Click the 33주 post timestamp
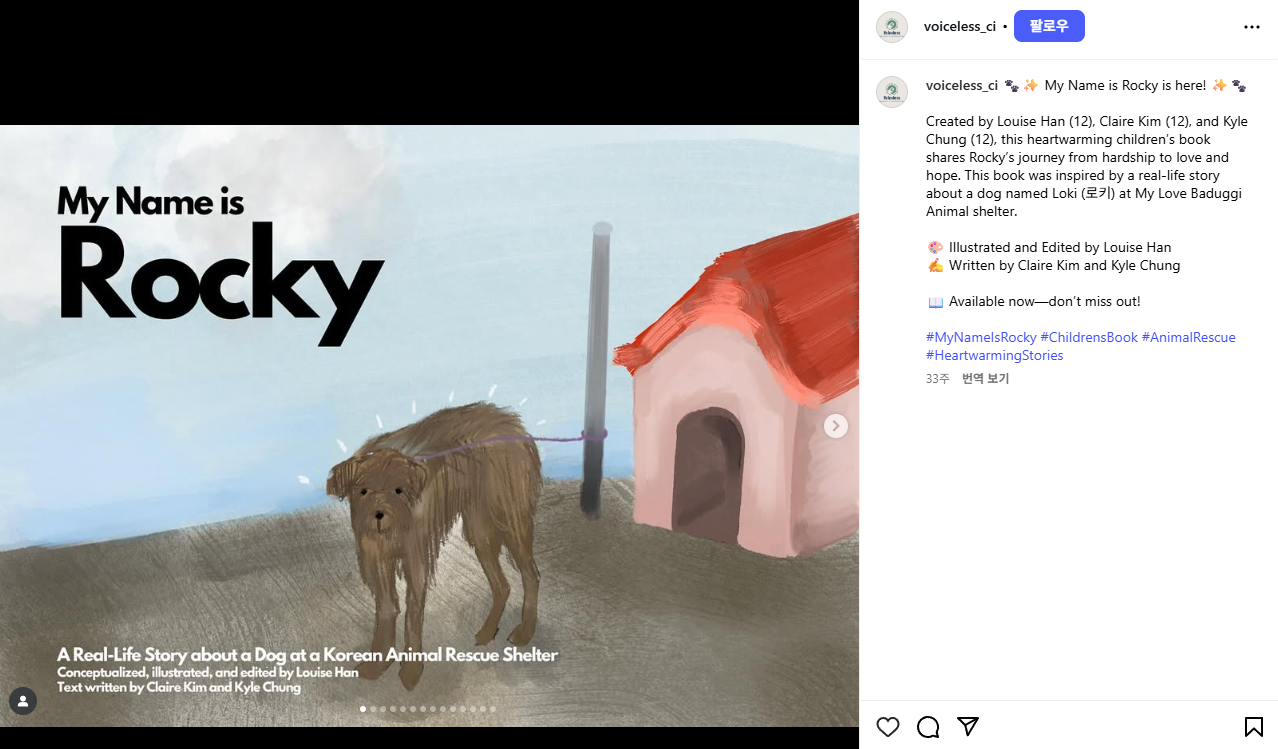The height and width of the screenshot is (749, 1278). pos(938,379)
